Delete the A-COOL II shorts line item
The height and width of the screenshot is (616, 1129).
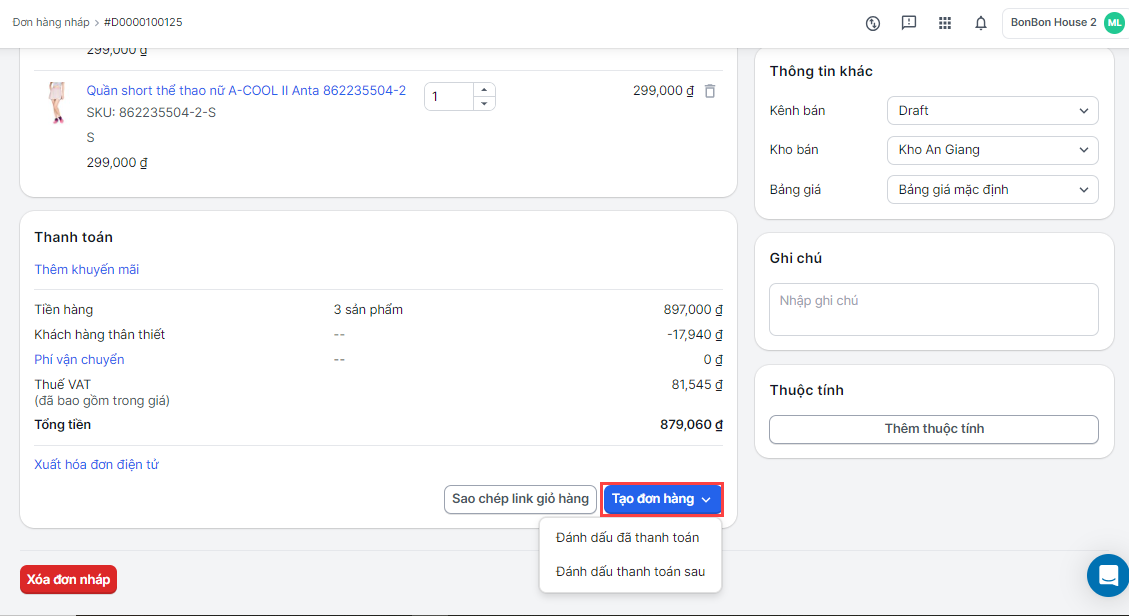(x=710, y=91)
